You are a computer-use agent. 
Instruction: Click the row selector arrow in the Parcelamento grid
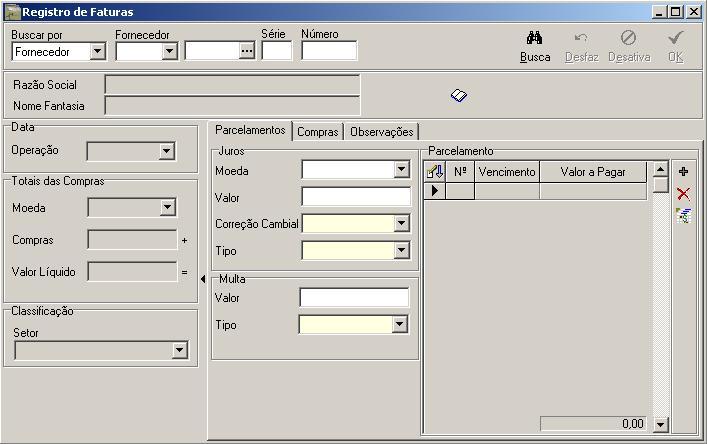435,191
